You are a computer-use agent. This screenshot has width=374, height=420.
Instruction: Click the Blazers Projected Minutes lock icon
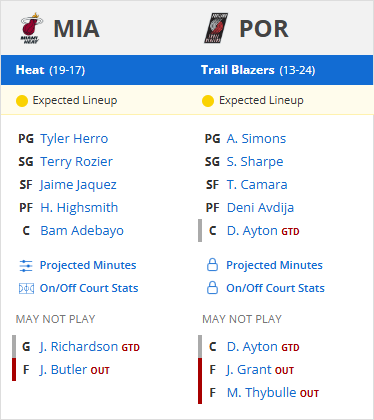click(212, 265)
